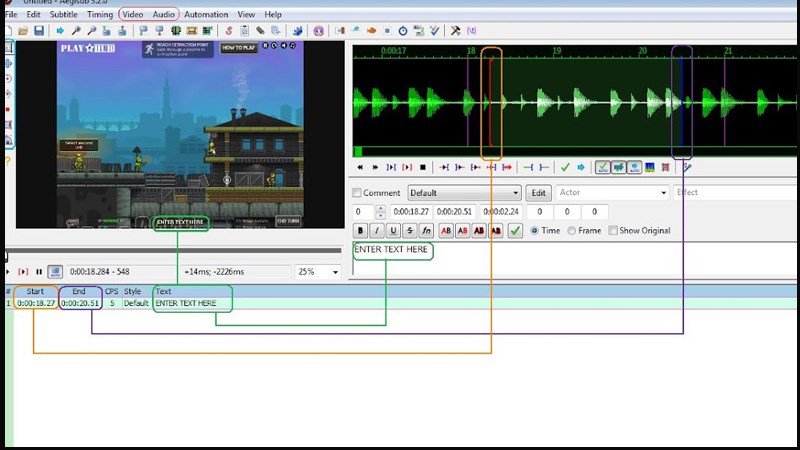
Task: Open the font face fn button
Action: (426, 231)
